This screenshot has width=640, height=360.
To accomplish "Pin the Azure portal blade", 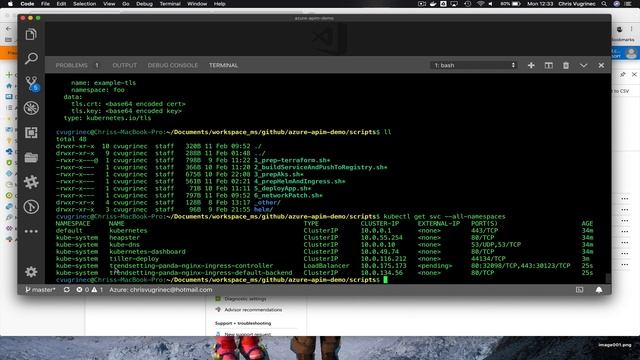I will point(623,74).
